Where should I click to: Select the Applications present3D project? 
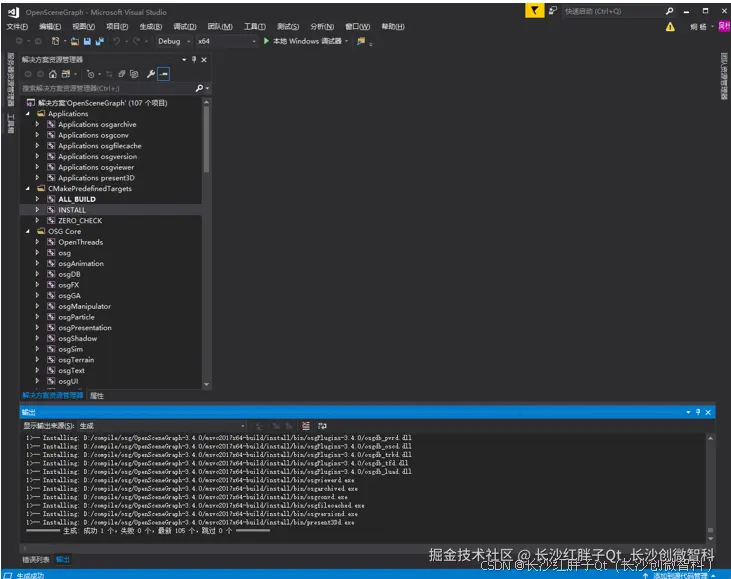coord(97,178)
